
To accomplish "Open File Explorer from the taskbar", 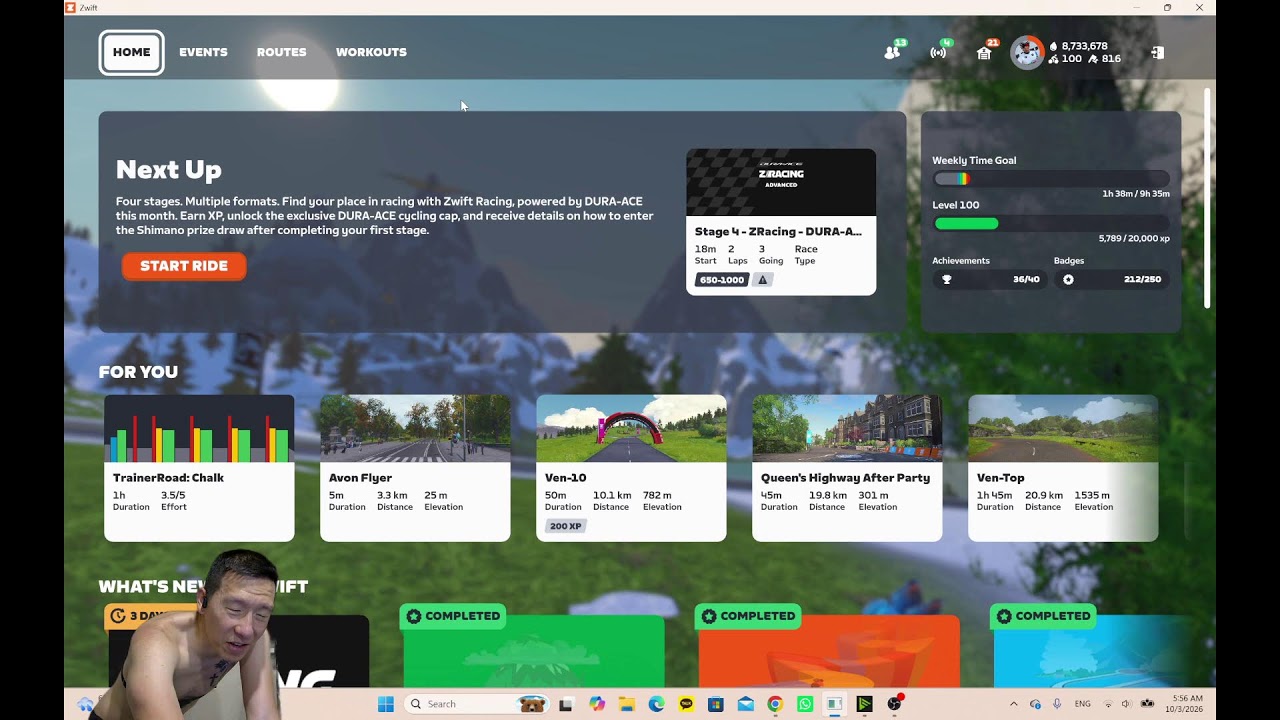I will [626, 704].
